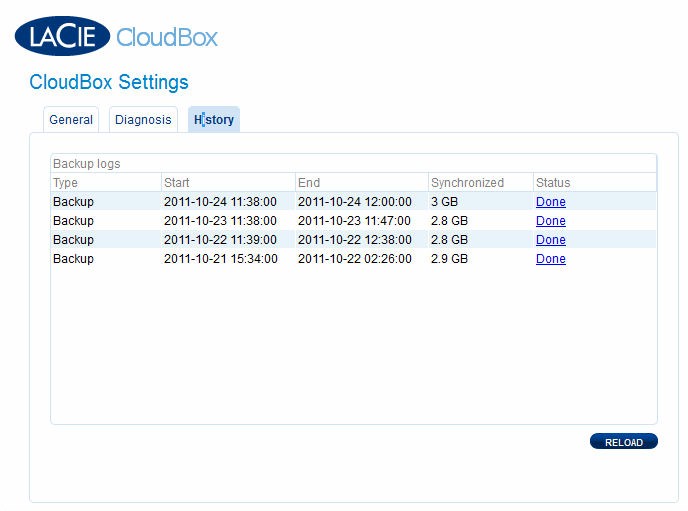Select the 3 GB synchronized value
688x511 pixels.
point(444,202)
